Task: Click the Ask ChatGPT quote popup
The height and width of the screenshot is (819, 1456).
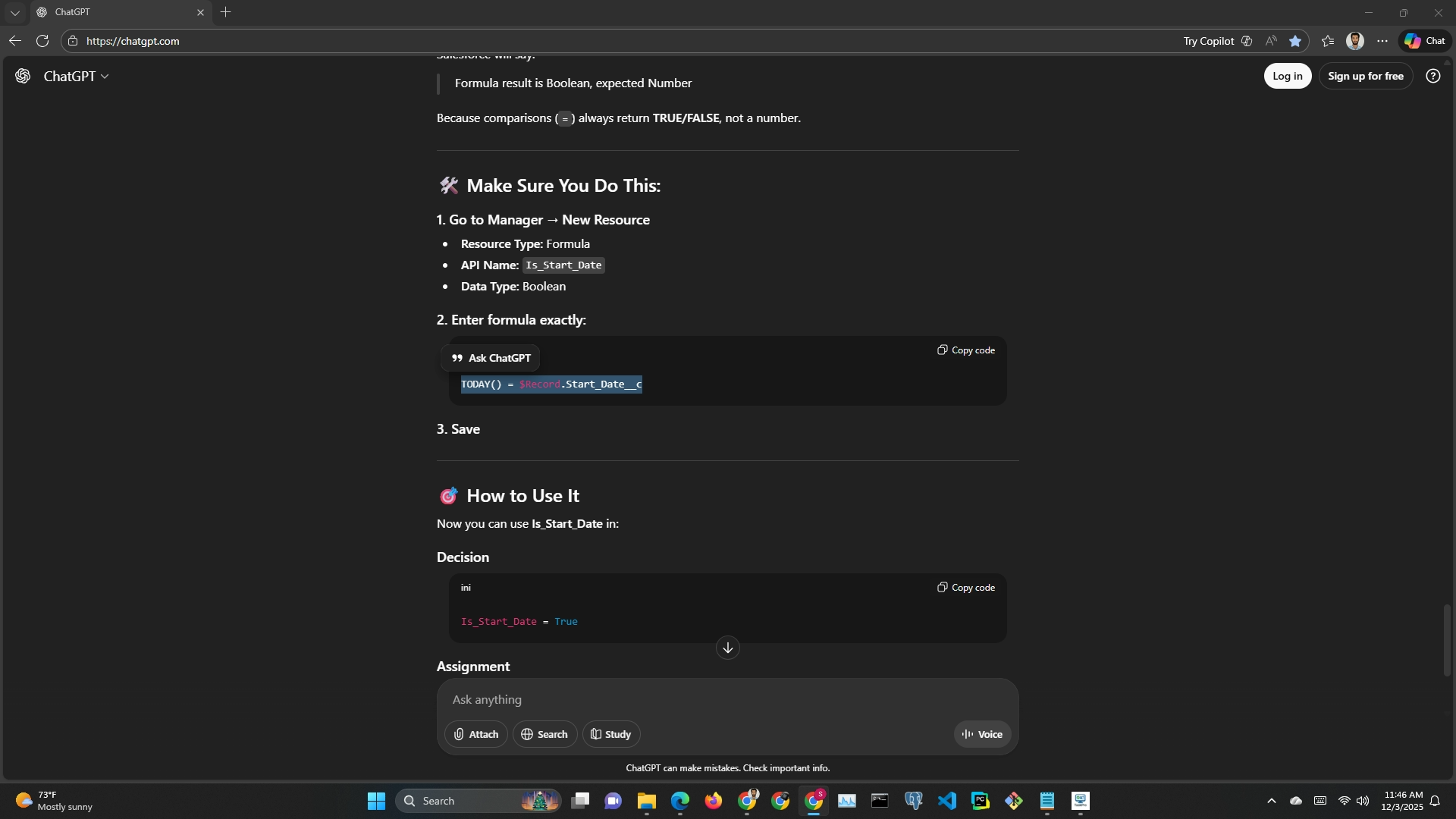Action: (x=491, y=358)
